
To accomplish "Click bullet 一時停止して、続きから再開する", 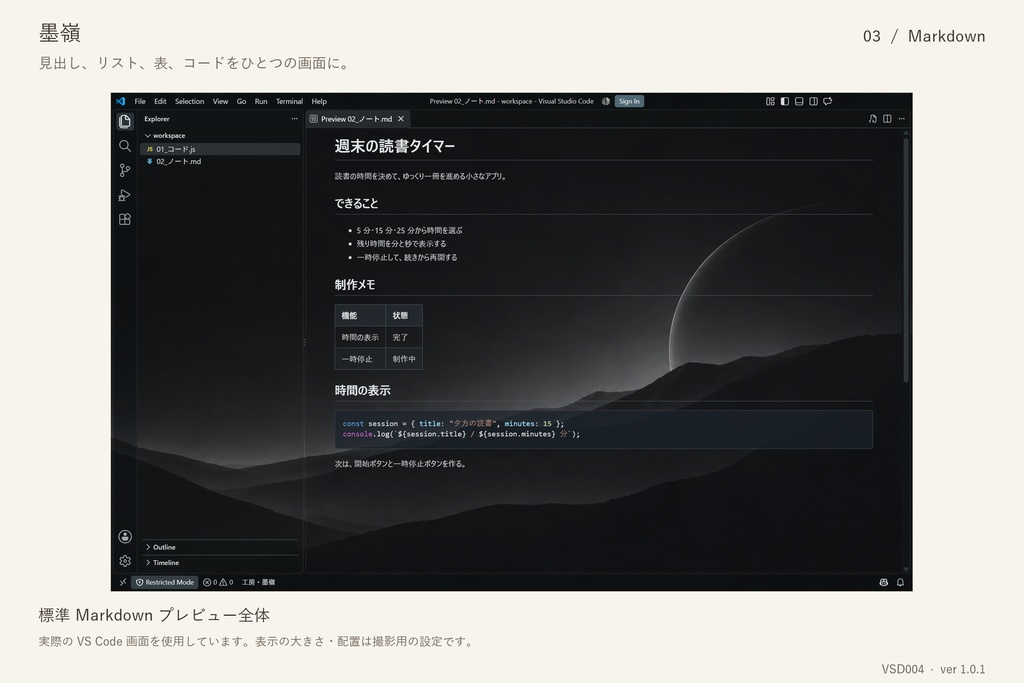I will 407,257.
